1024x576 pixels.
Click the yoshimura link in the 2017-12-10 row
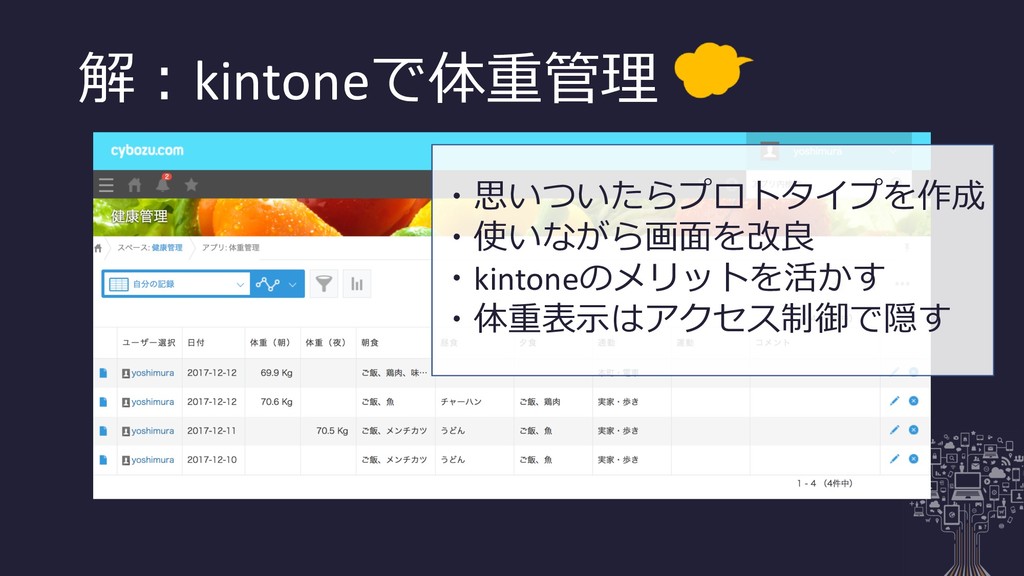pos(152,460)
